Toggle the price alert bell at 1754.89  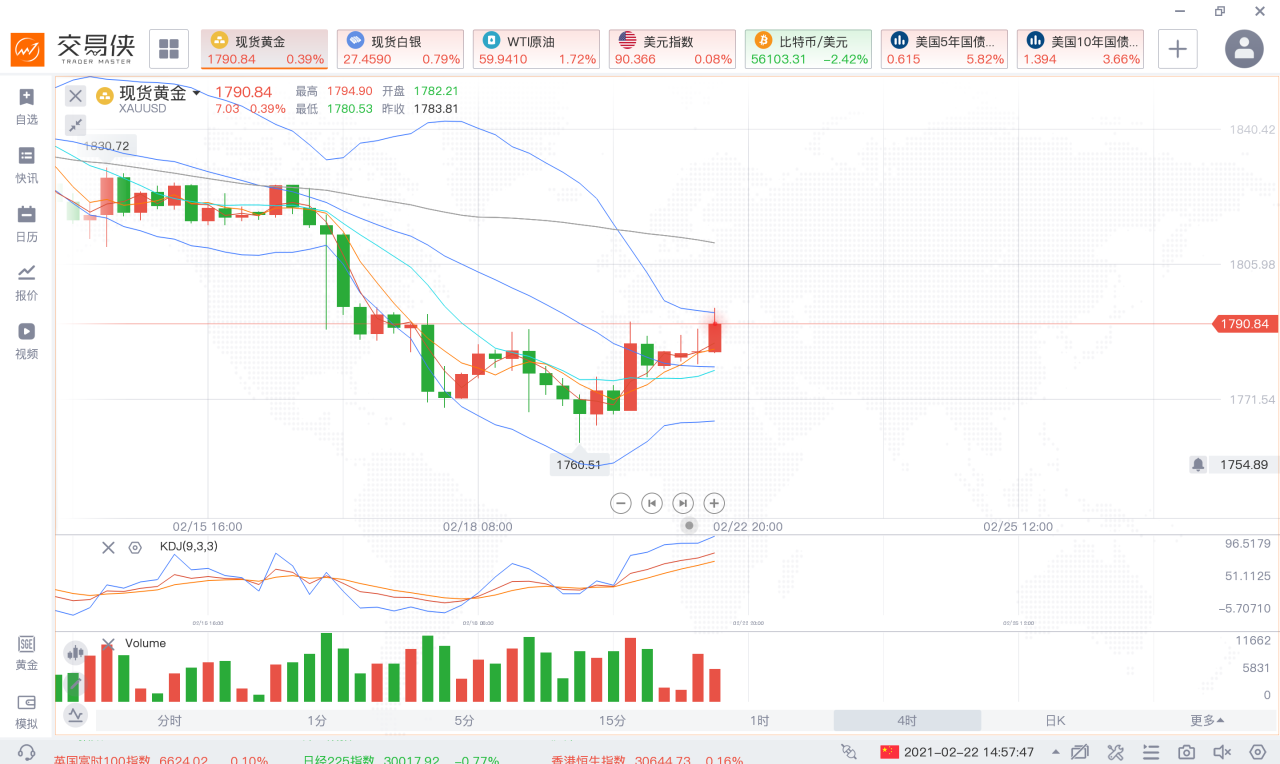[1198, 465]
